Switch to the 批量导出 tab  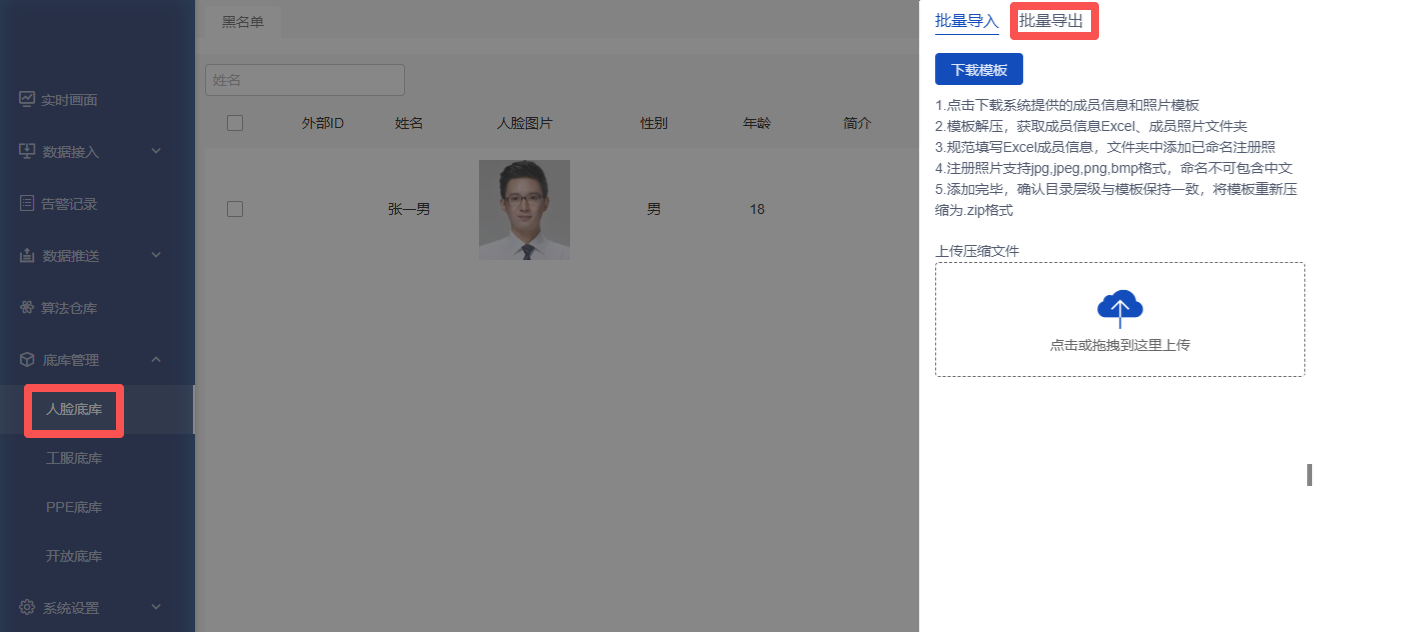click(1051, 21)
